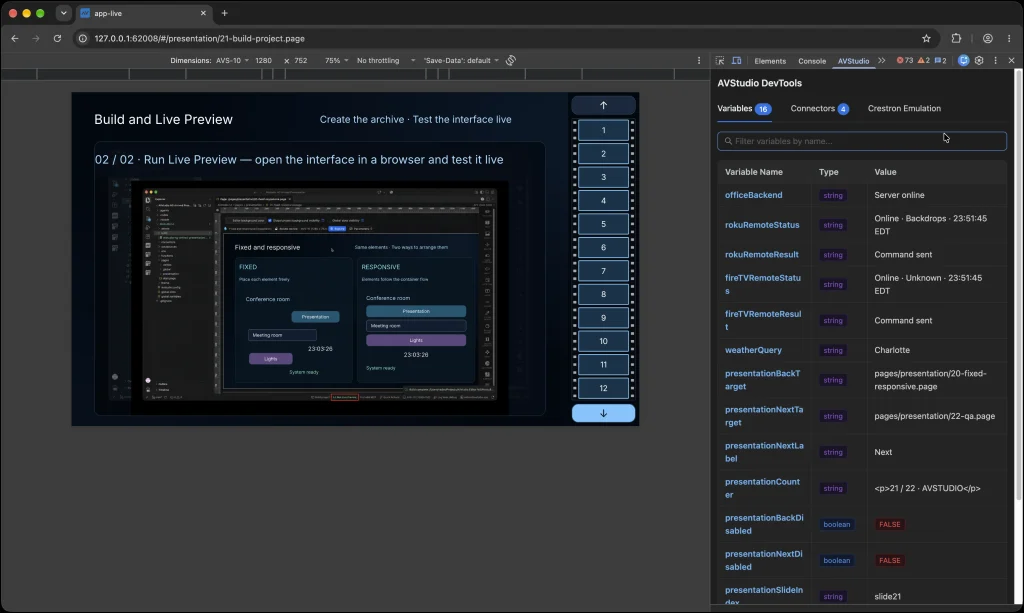This screenshot has width=1024, height=613.
Task: Open the Dimensions AVS-10 device dropdown
Action: point(232,61)
